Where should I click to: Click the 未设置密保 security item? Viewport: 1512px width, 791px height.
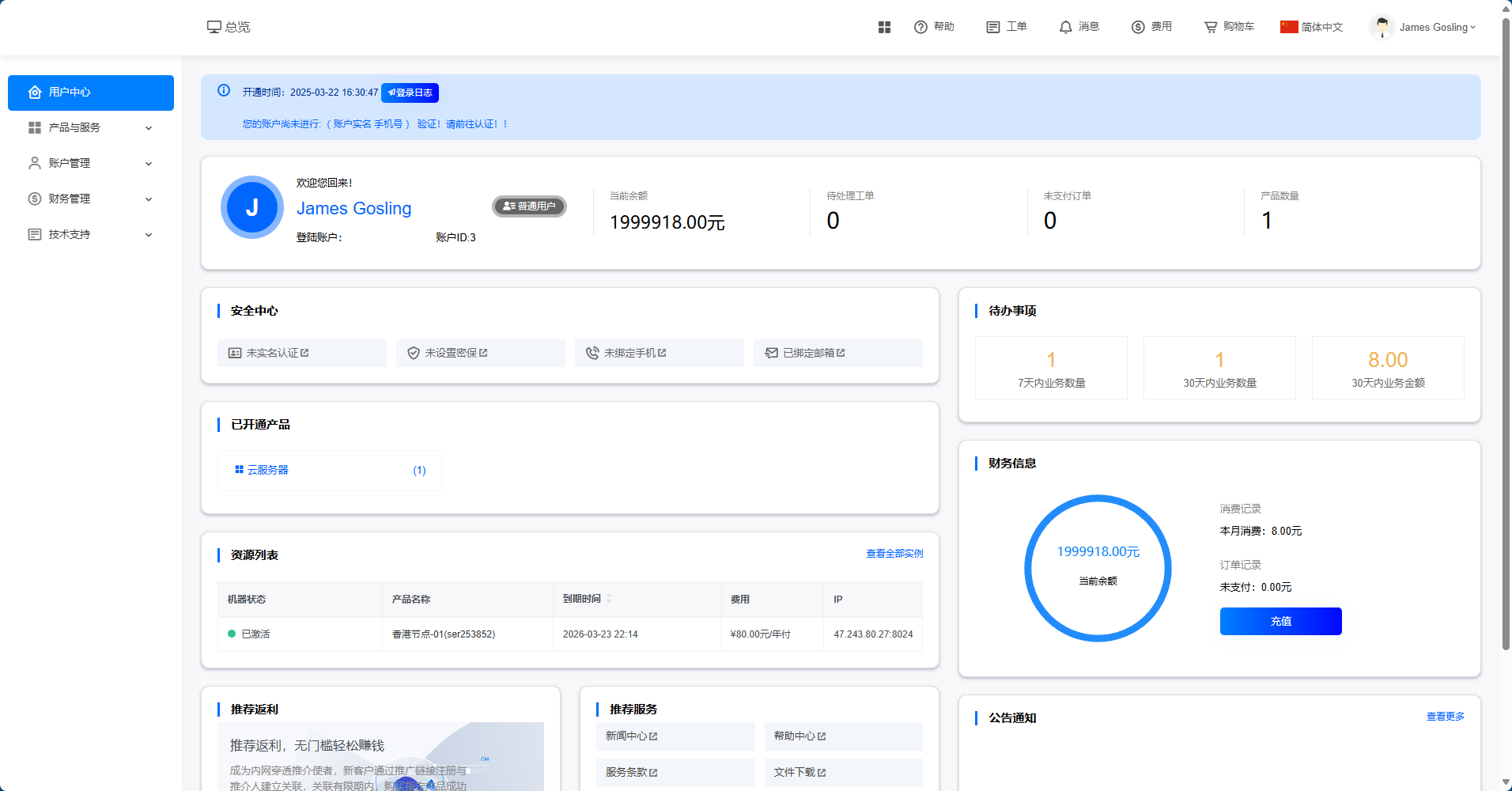pos(481,353)
